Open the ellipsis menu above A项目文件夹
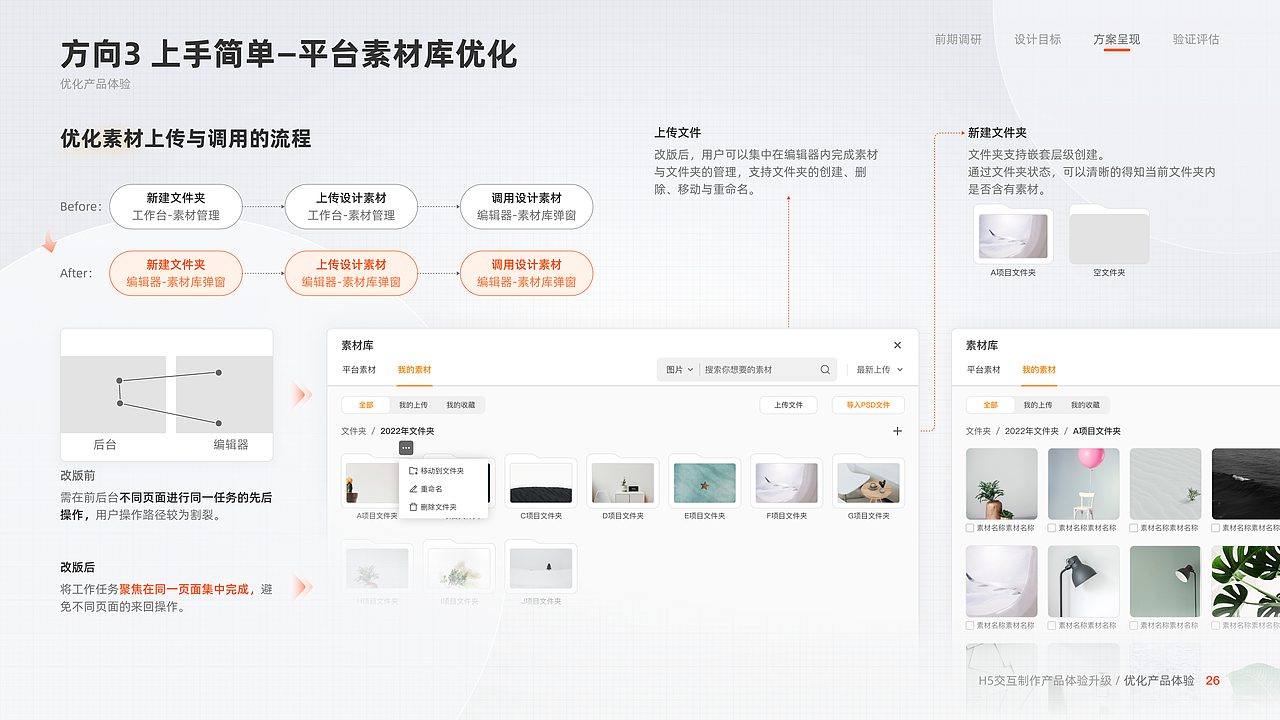 coord(406,448)
